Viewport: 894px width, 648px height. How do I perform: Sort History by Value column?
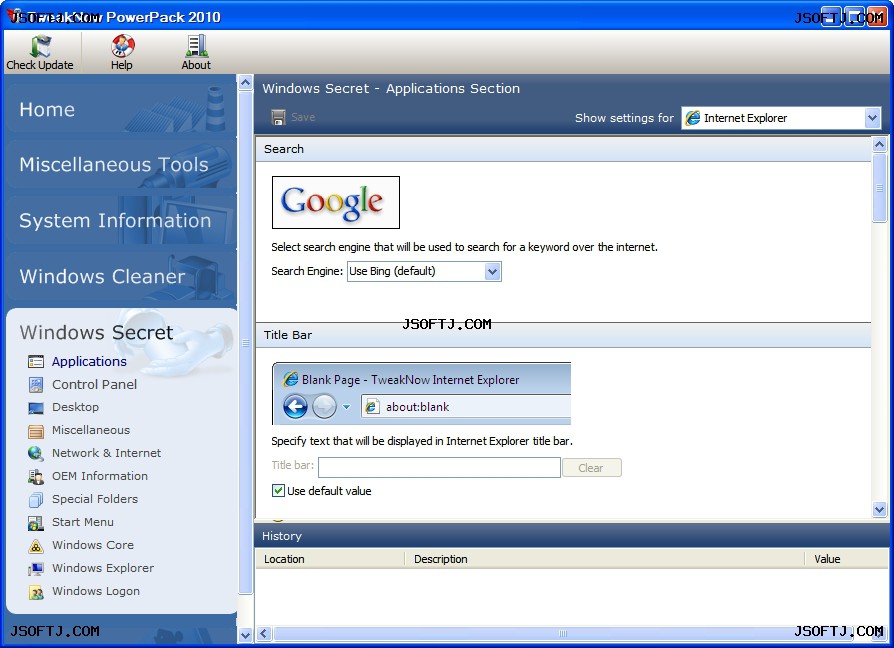846,559
